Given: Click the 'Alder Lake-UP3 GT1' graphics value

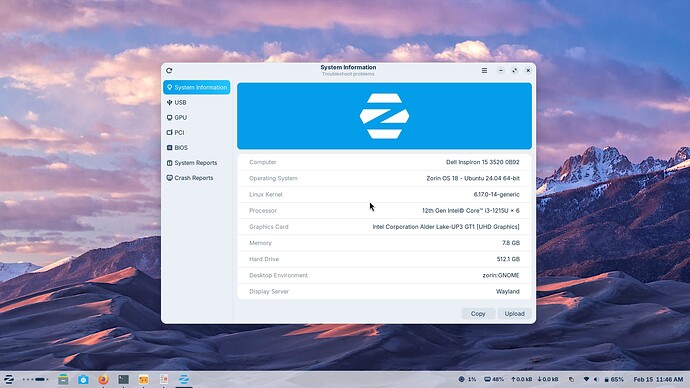Looking at the screenshot, I should (x=446, y=227).
